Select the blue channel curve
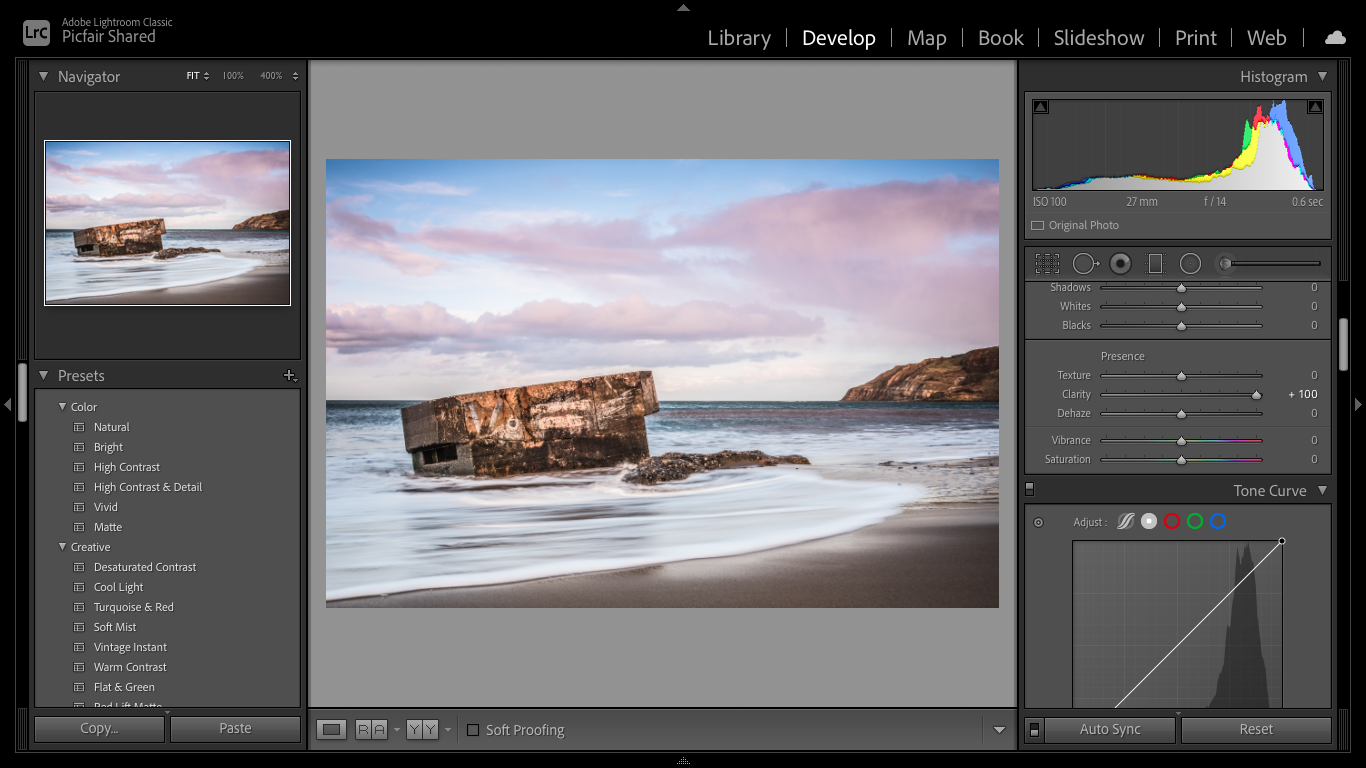This screenshot has width=1366, height=768. (x=1218, y=521)
